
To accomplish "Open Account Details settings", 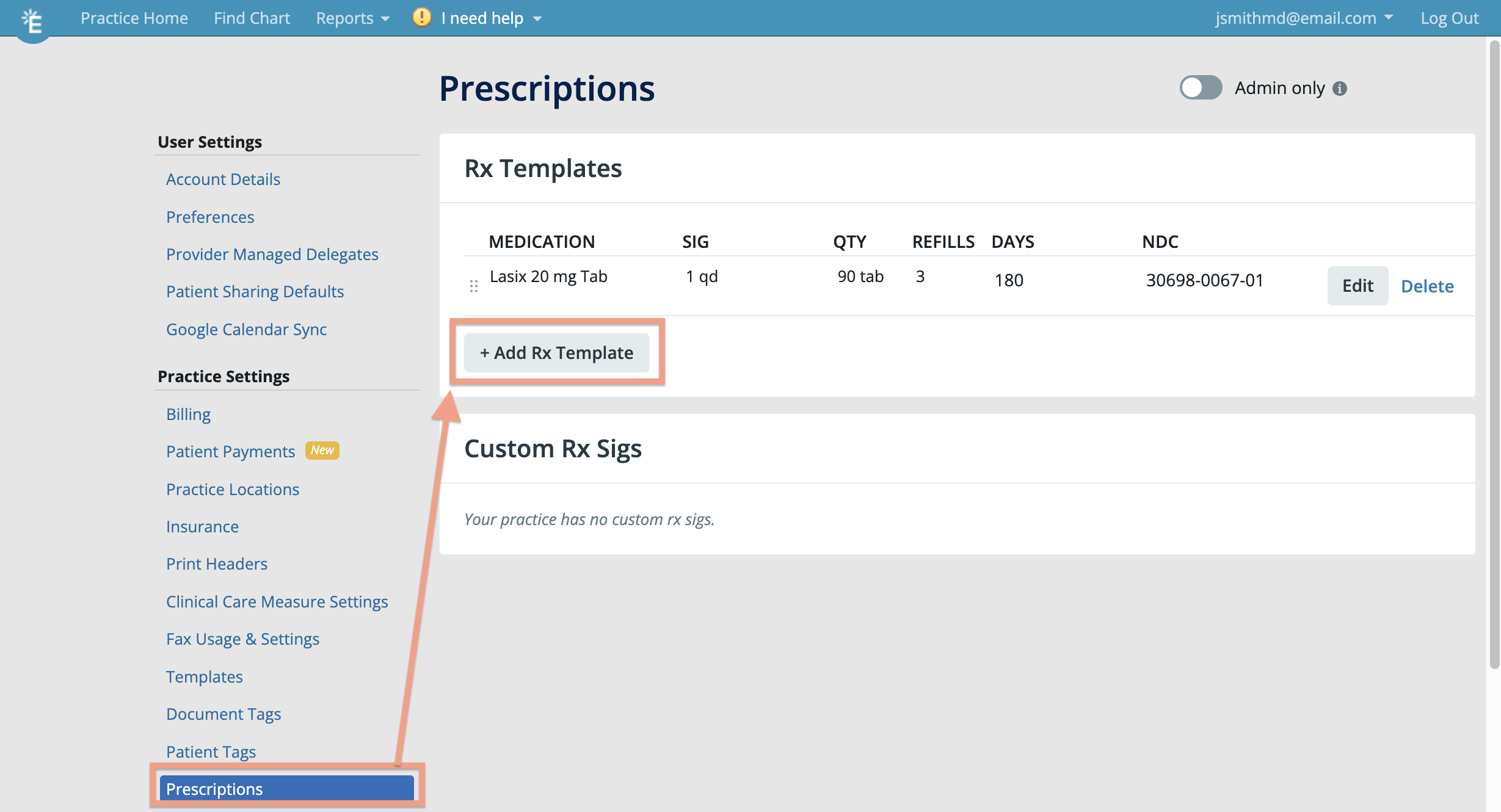I will tap(223, 179).
